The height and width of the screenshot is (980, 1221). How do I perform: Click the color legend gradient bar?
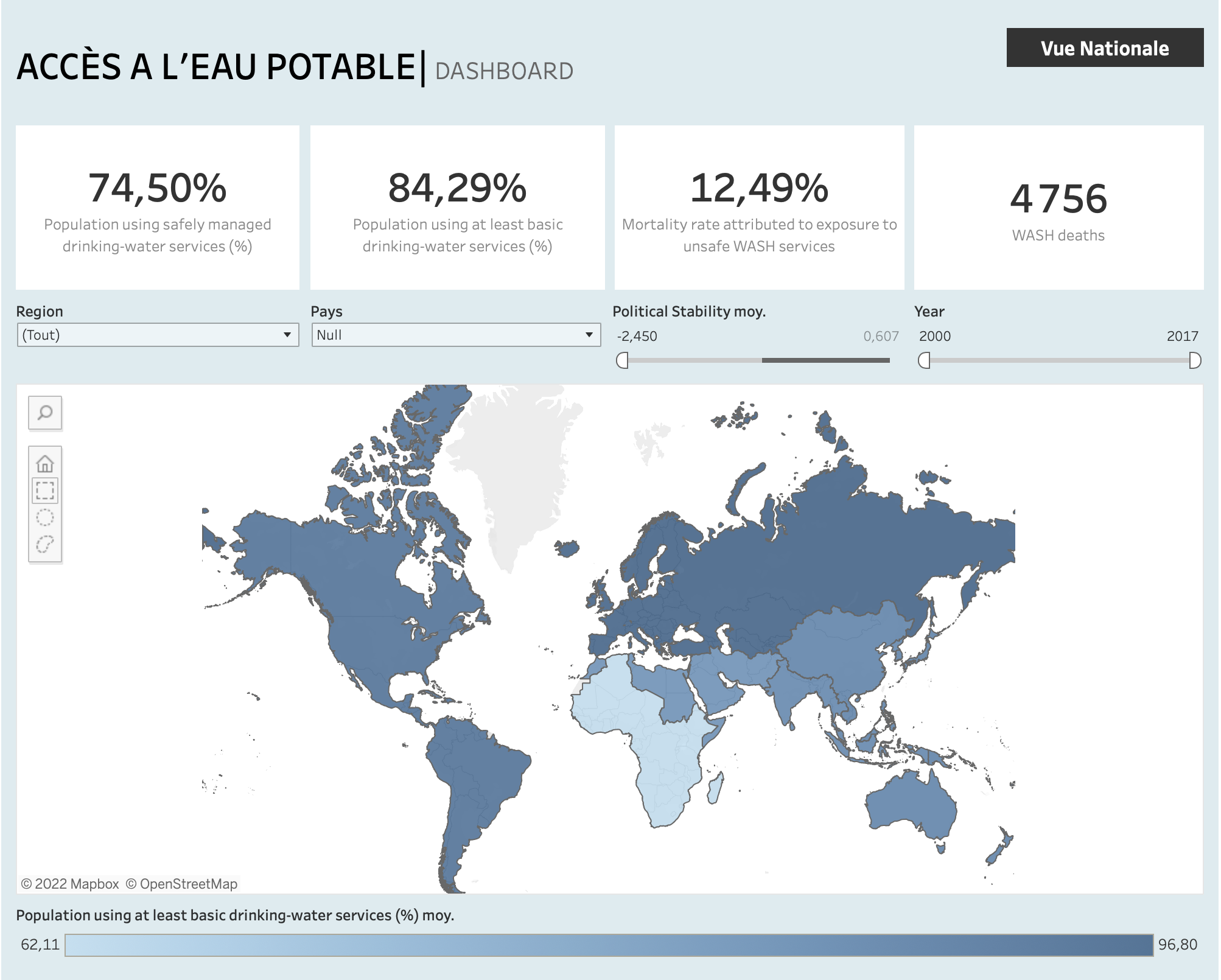coord(609,945)
